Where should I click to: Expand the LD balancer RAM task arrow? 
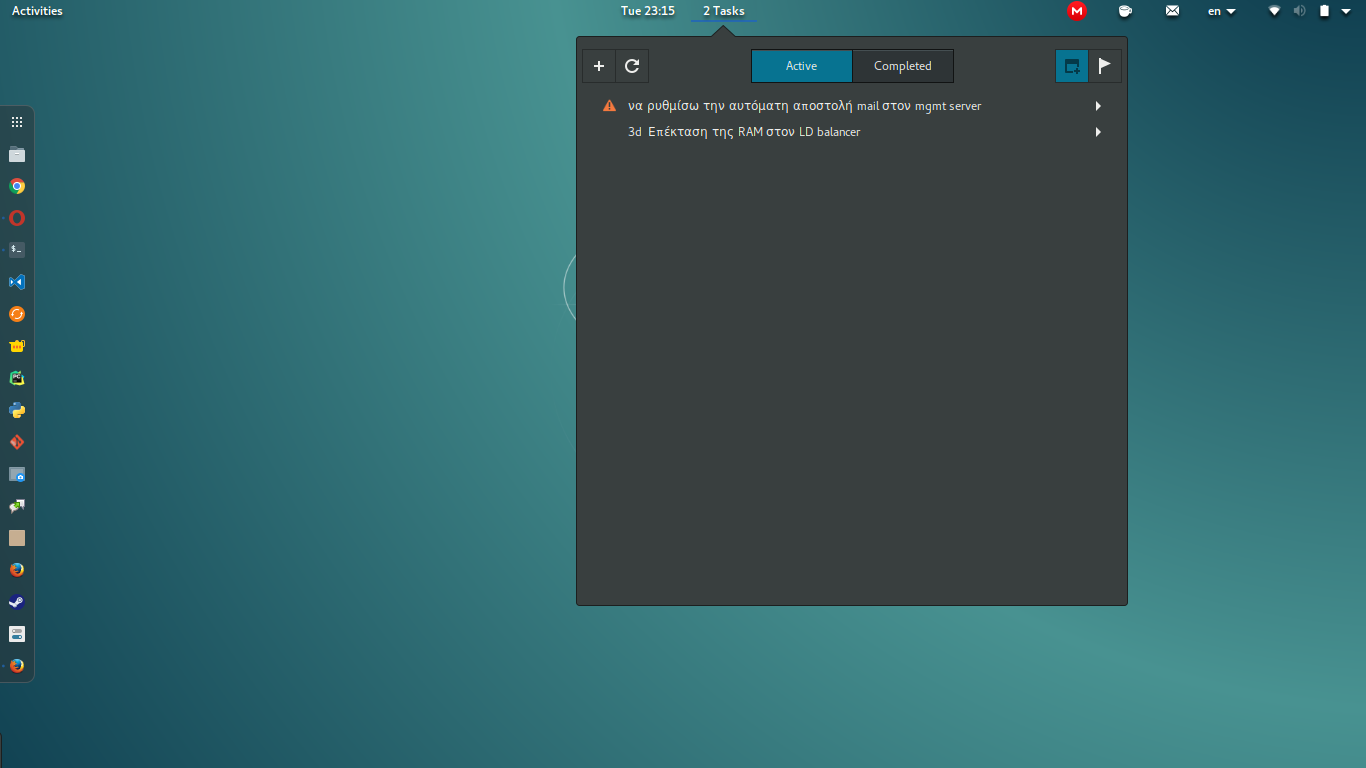1098,132
